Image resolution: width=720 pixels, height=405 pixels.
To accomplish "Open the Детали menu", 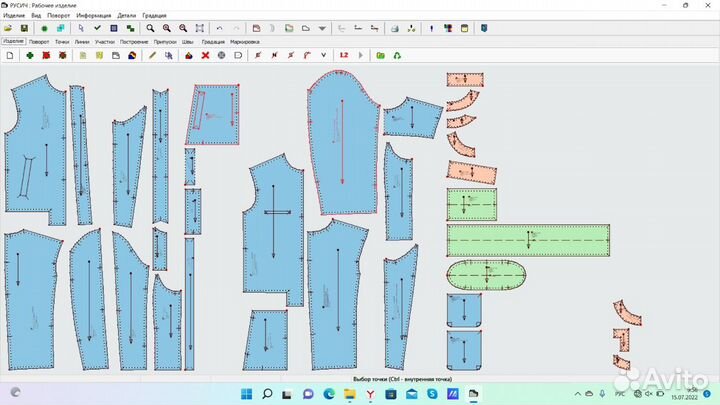I will [x=127, y=16].
